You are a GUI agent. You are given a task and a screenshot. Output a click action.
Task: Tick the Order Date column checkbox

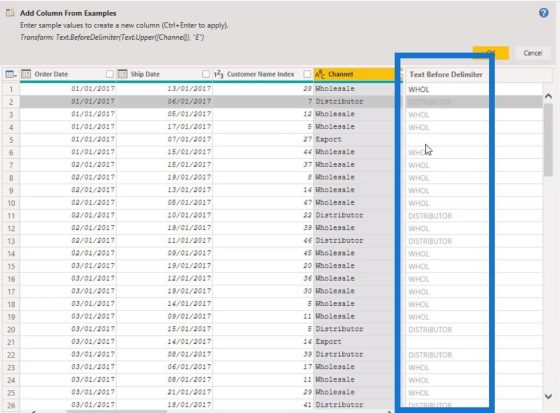tap(110, 74)
